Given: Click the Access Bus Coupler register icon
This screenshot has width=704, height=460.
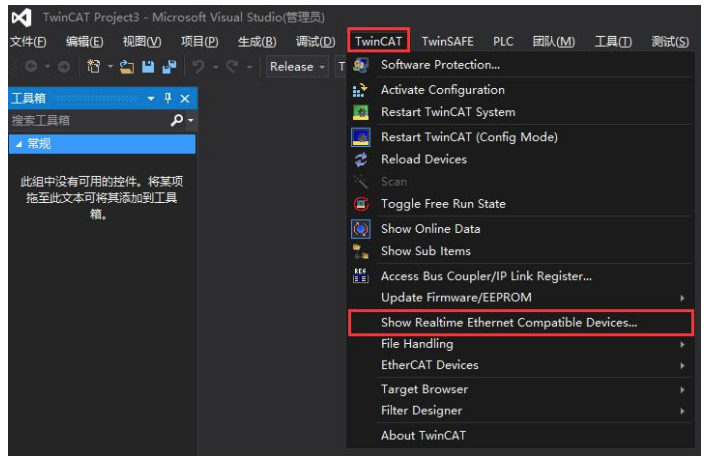Looking at the screenshot, I should 361,276.
